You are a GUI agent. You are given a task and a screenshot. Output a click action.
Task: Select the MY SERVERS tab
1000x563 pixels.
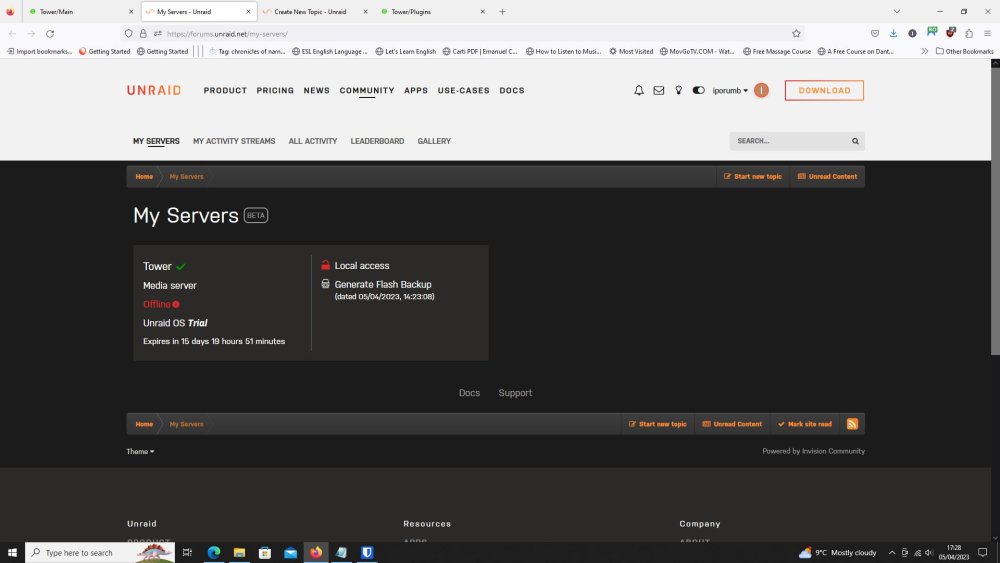(x=156, y=141)
